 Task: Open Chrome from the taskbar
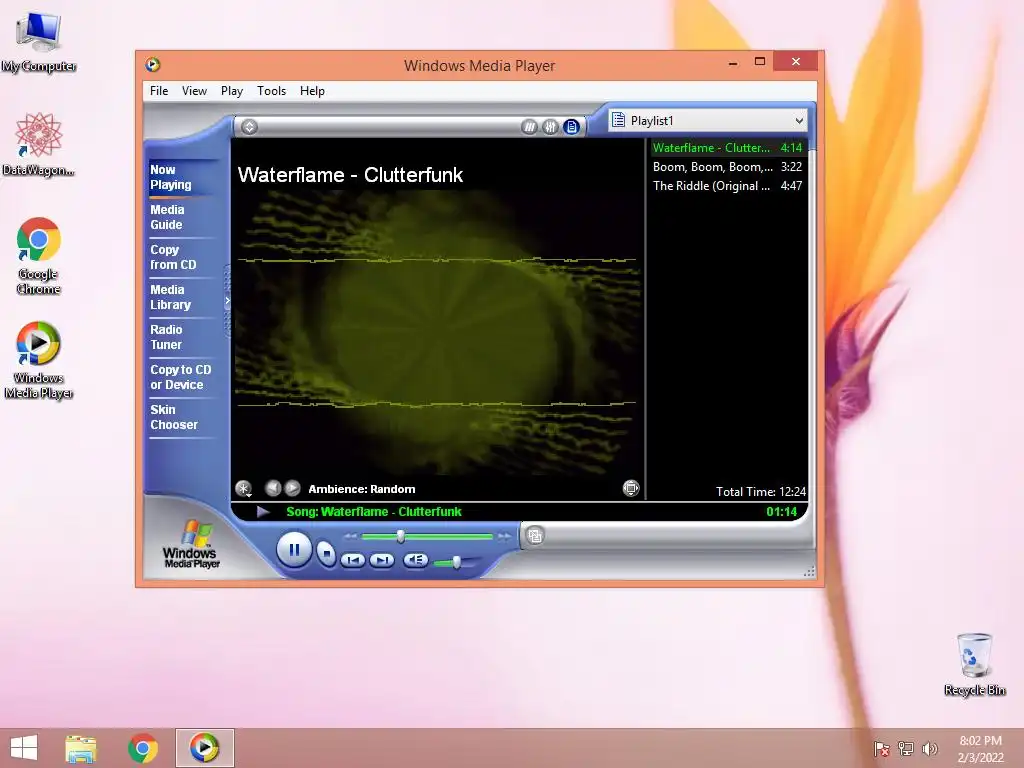pos(142,748)
